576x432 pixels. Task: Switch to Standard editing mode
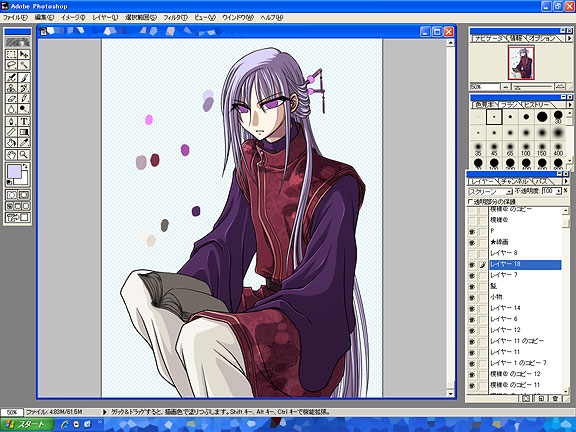tap(11, 195)
